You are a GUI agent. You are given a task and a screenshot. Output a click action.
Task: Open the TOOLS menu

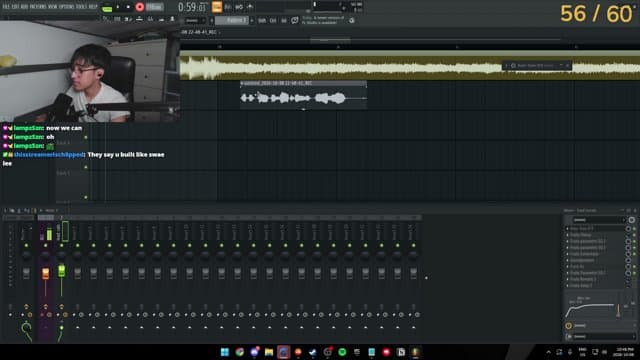coord(81,7)
